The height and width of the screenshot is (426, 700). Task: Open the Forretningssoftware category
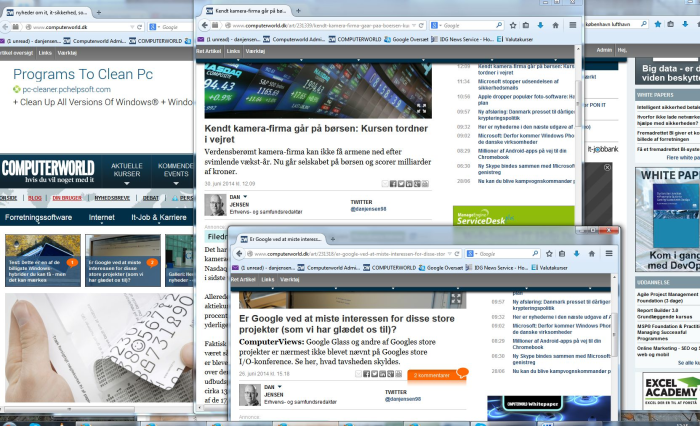(38, 217)
